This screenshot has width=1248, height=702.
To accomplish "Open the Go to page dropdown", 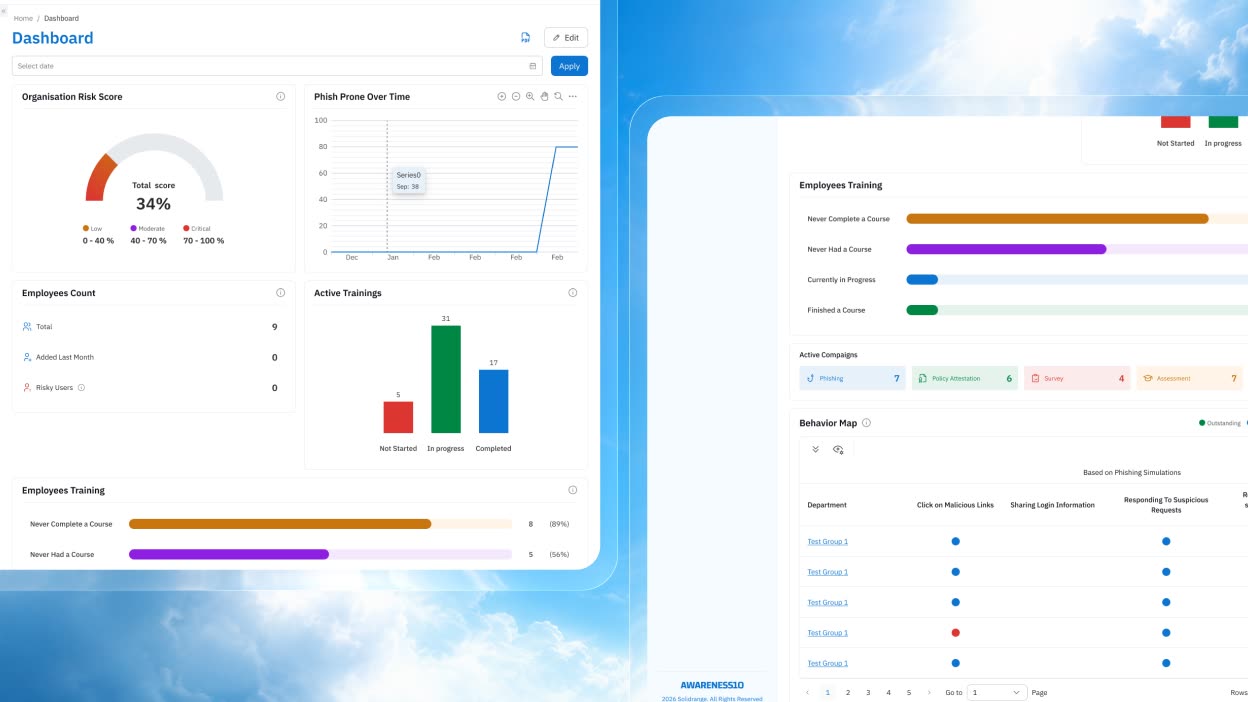I will click(x=997, y=692).
